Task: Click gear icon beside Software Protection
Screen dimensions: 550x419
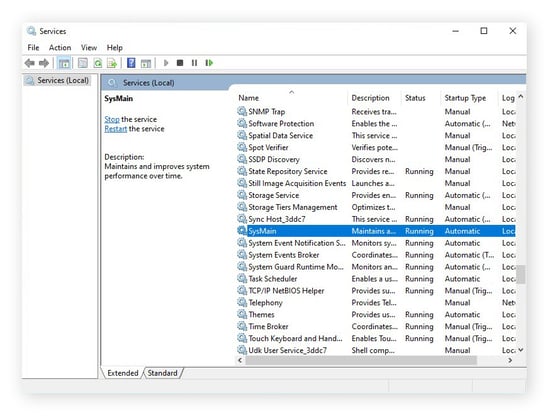Action: coord(242,123)
